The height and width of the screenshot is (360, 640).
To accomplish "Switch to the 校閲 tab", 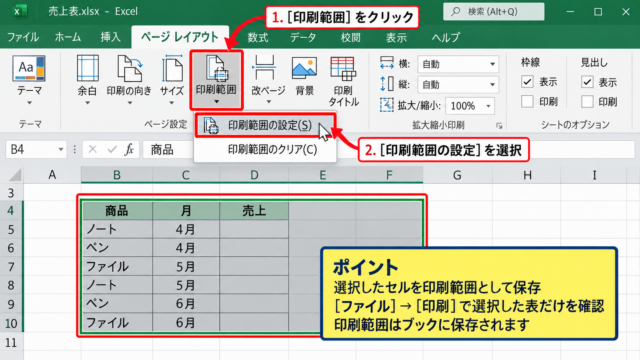I will [351, 38].
